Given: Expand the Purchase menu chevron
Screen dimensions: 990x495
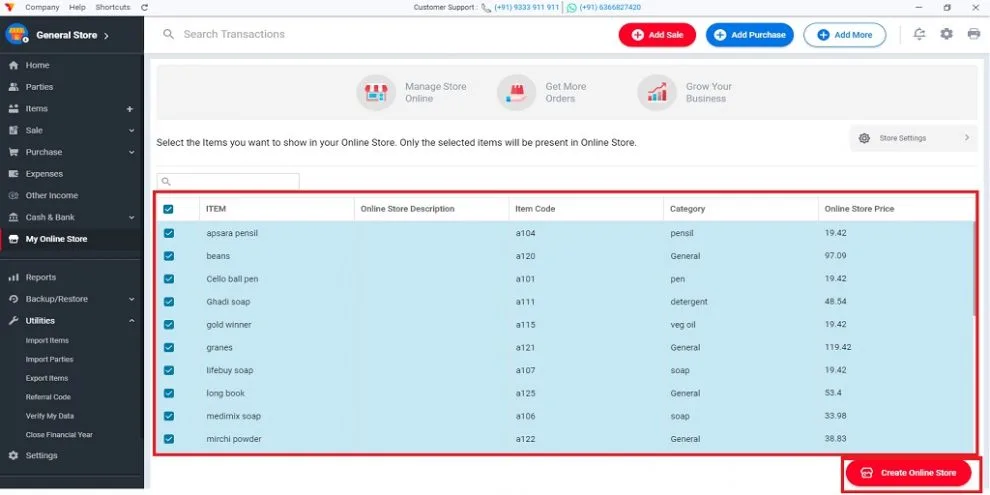Looking at the screenshot, I should point(131,152).
